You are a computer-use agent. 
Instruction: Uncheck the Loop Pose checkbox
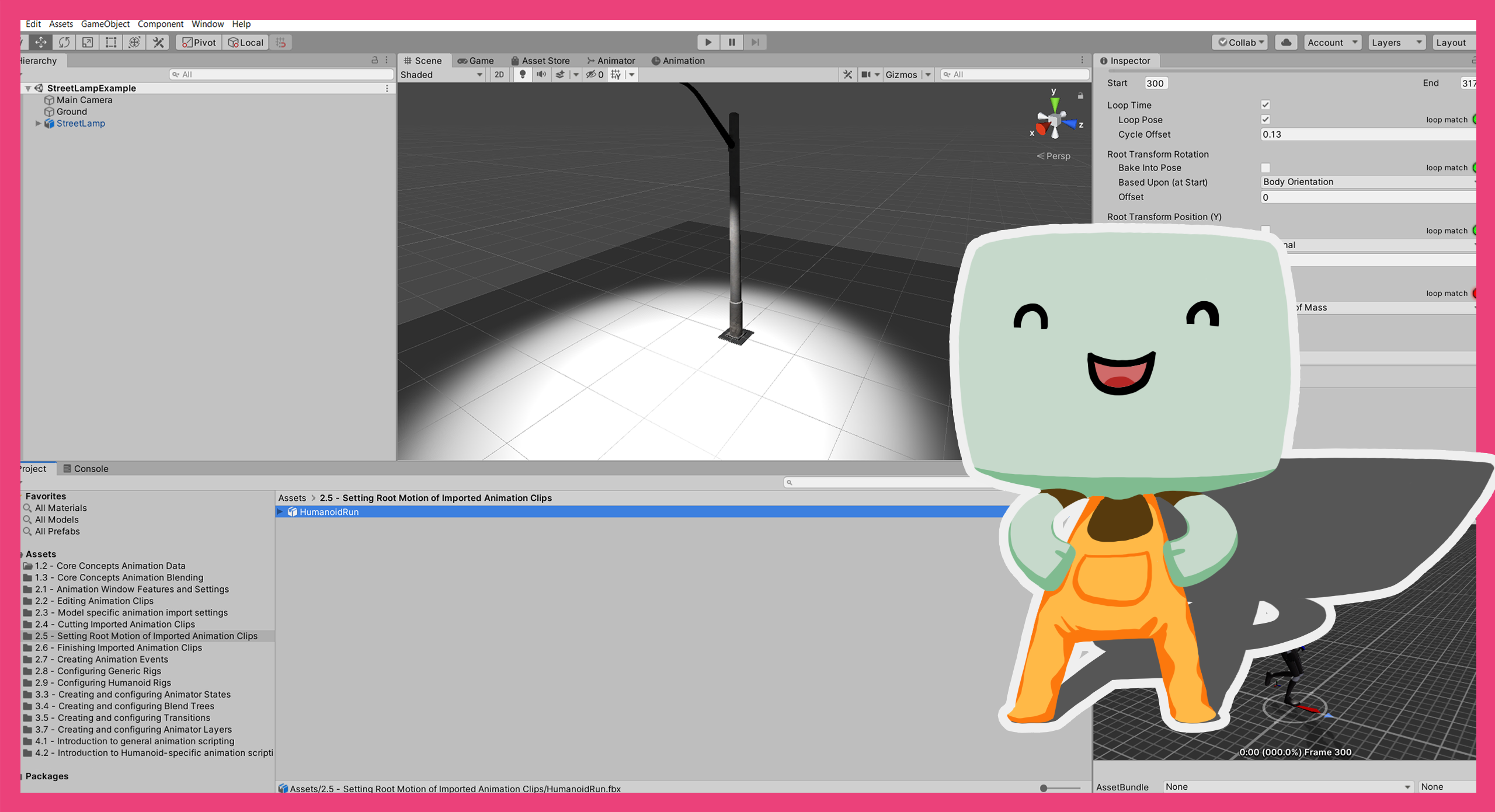coord(1265,120)
